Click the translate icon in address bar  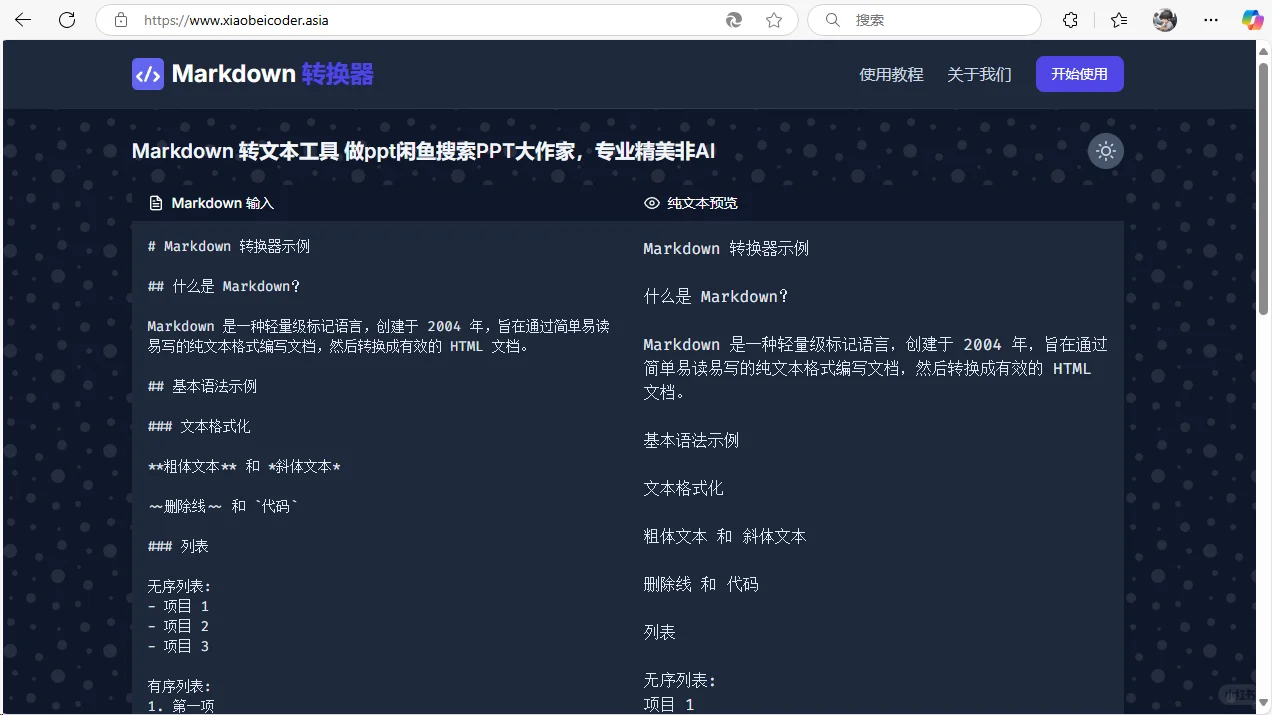point(733,19)
